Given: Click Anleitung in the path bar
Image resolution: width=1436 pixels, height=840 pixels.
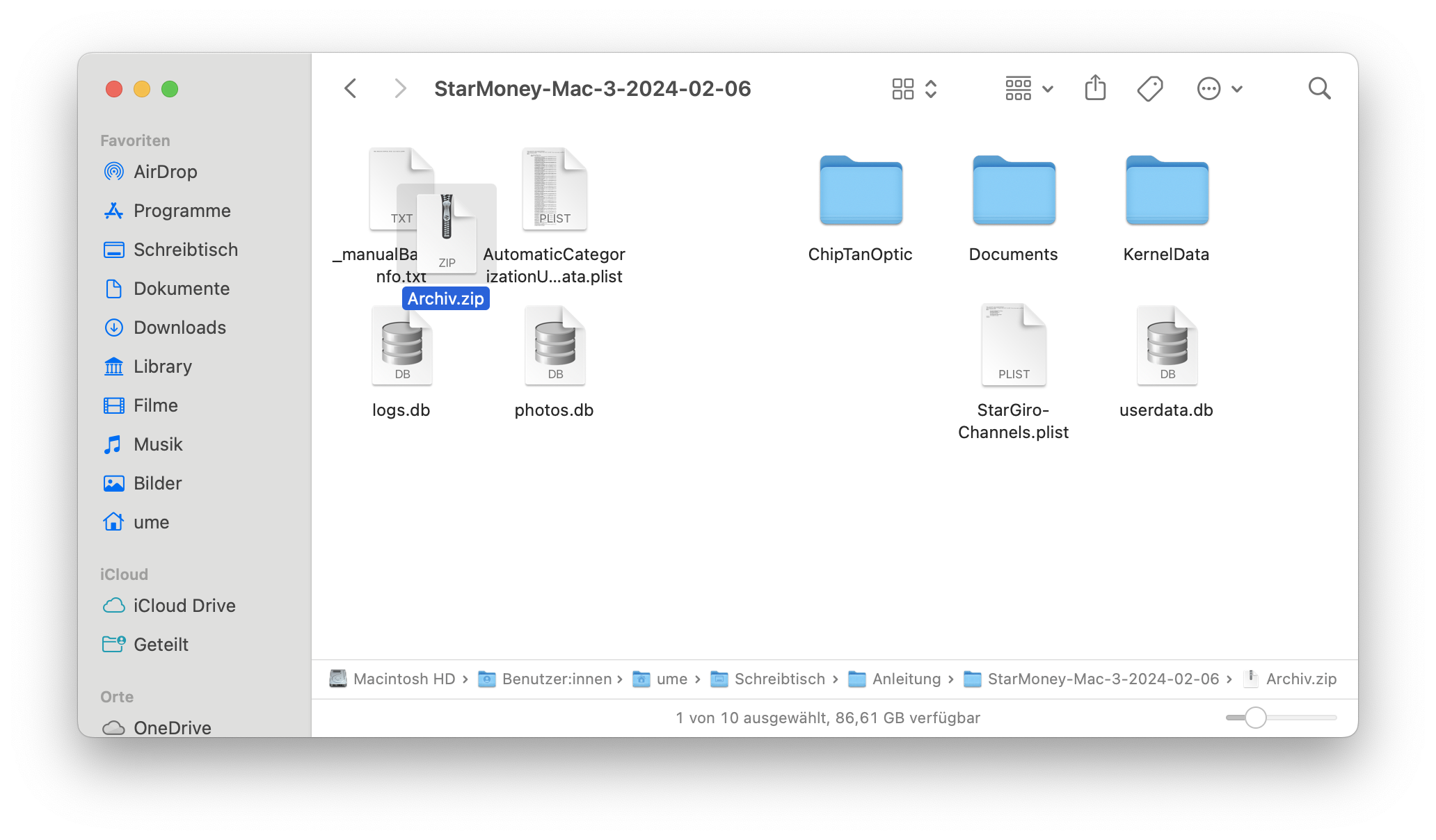Looking at the screenshot, I should pos(906,679).
